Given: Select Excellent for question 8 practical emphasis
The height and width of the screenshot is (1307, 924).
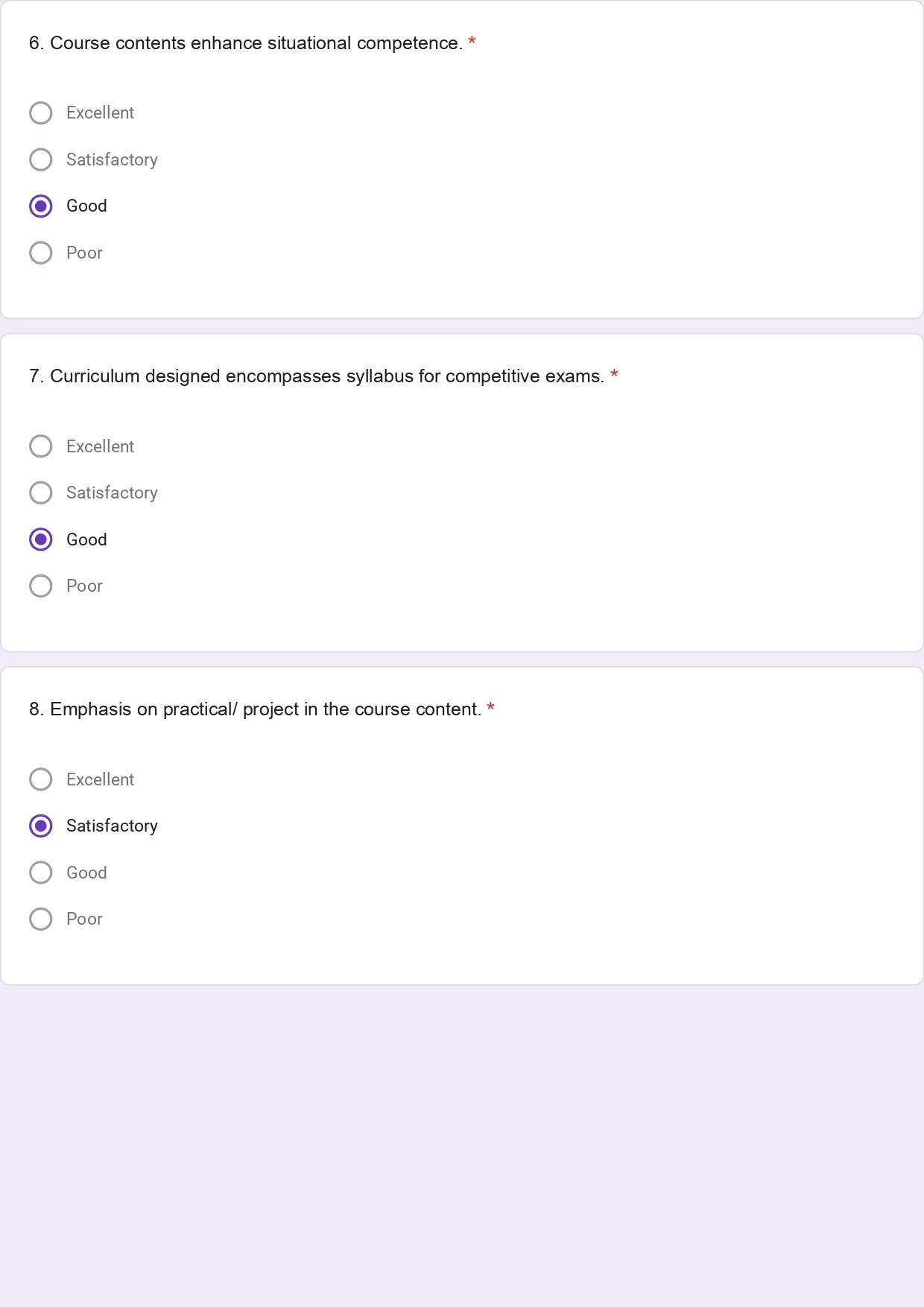Looking at the screenshot, I should click(41, 779).
